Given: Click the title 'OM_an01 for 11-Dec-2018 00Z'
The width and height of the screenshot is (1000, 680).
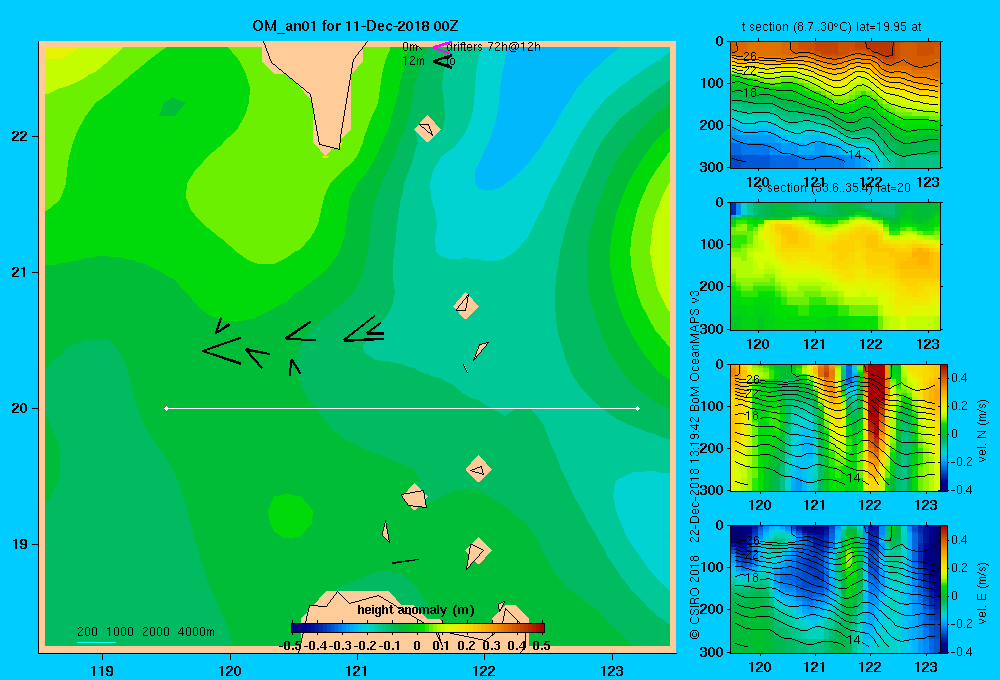Looking at the screenshot, I should pos(355,26).
